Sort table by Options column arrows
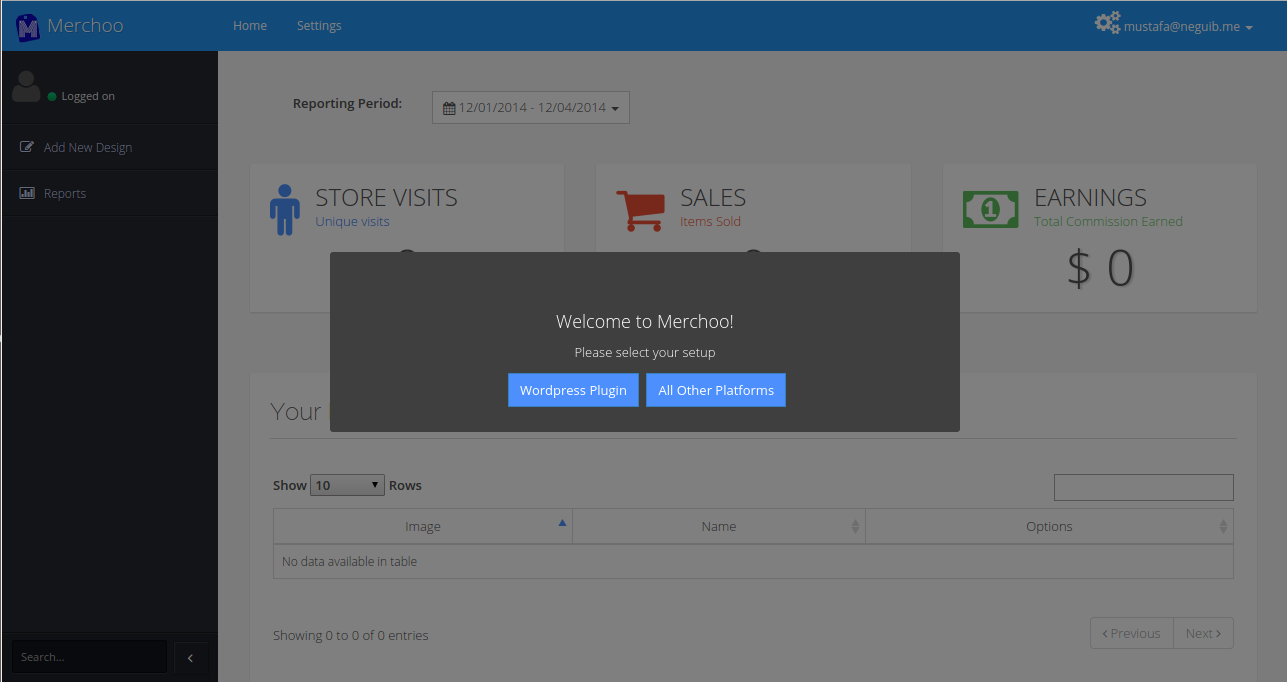The height and width of the screenshot is (683, 1287). 1223,526
